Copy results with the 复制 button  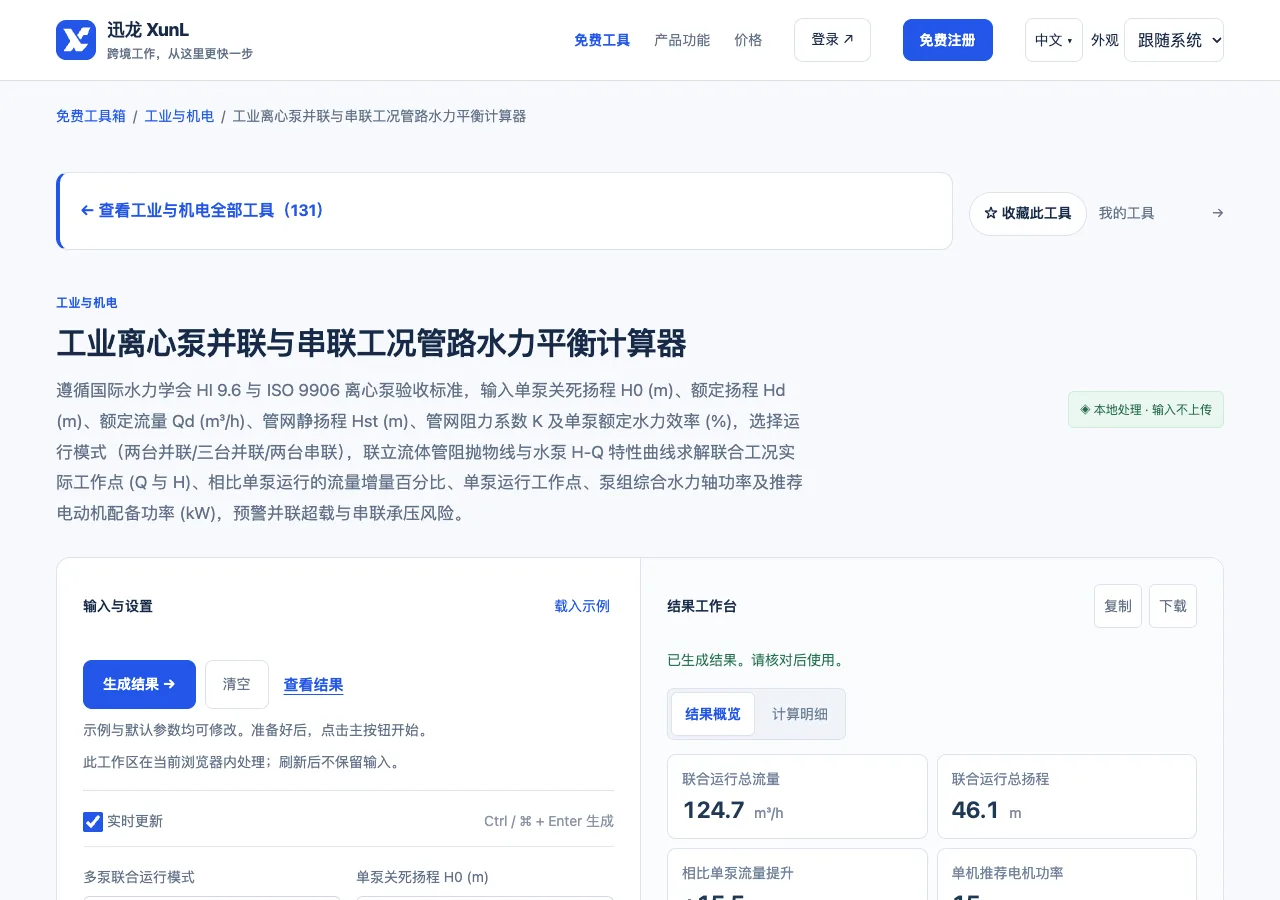point(1118,606)
